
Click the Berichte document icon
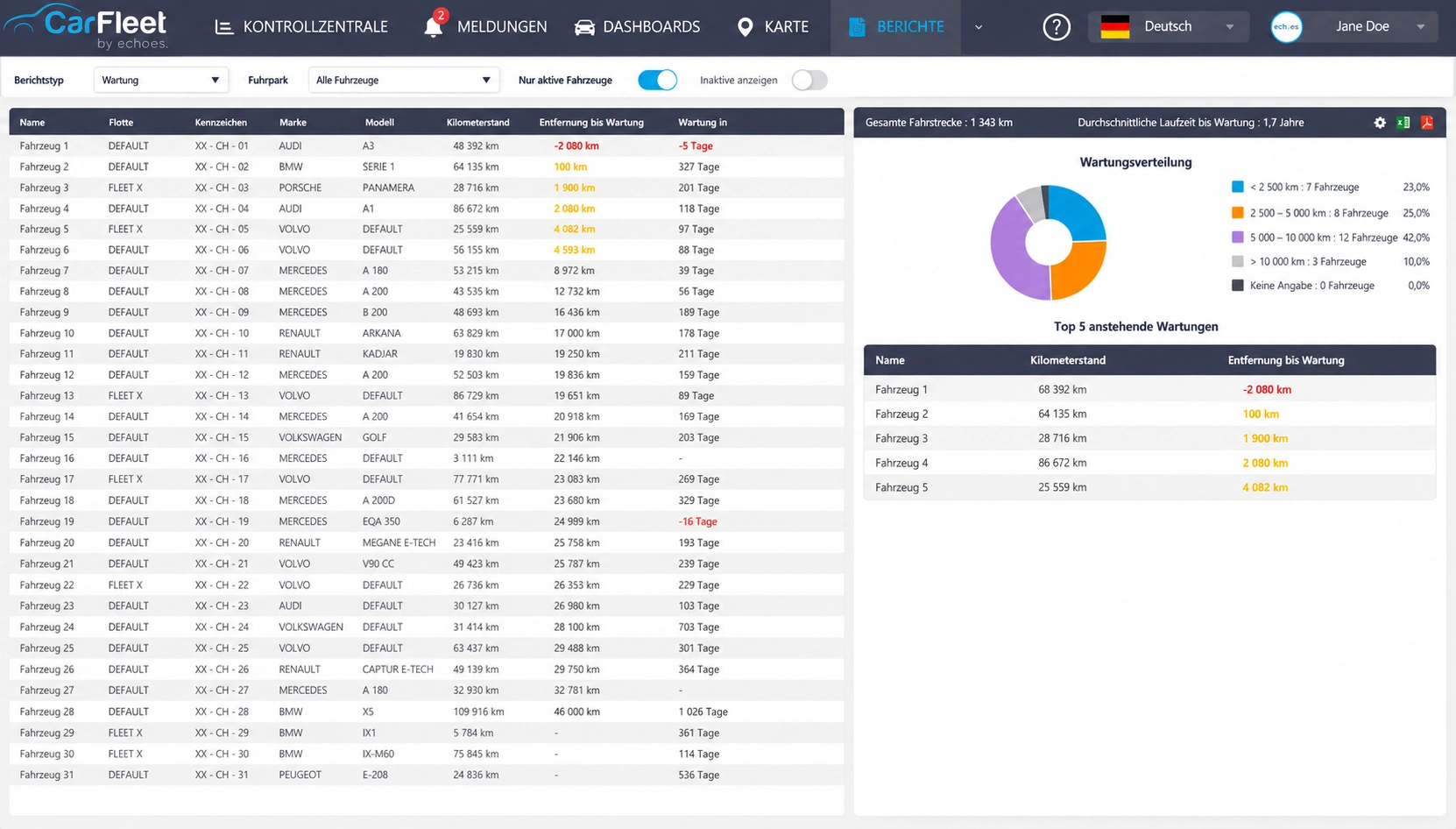[857, 27]
